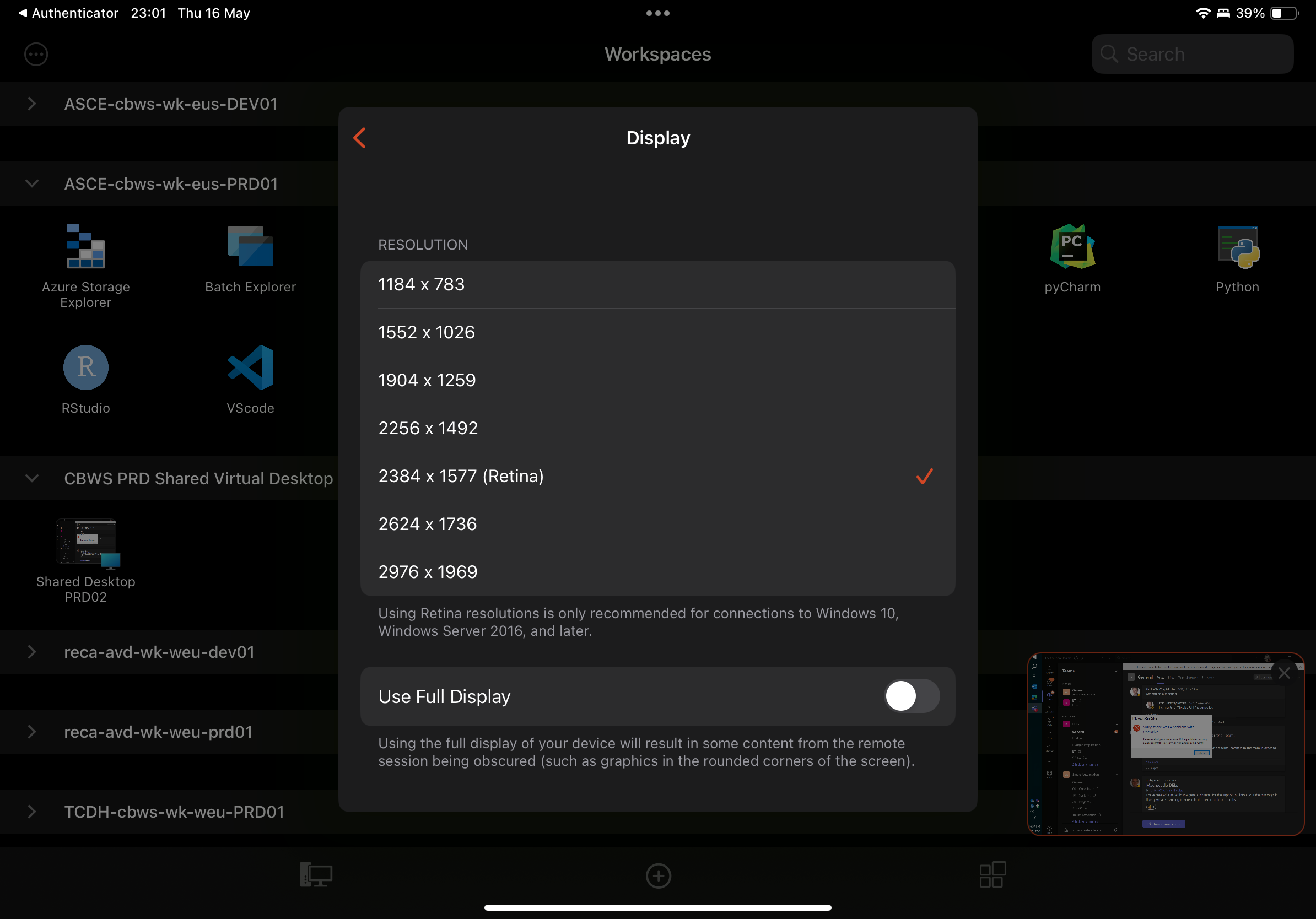
Task: Select the 2624 x 1736 resolution
Action: [x=658, y=523]
